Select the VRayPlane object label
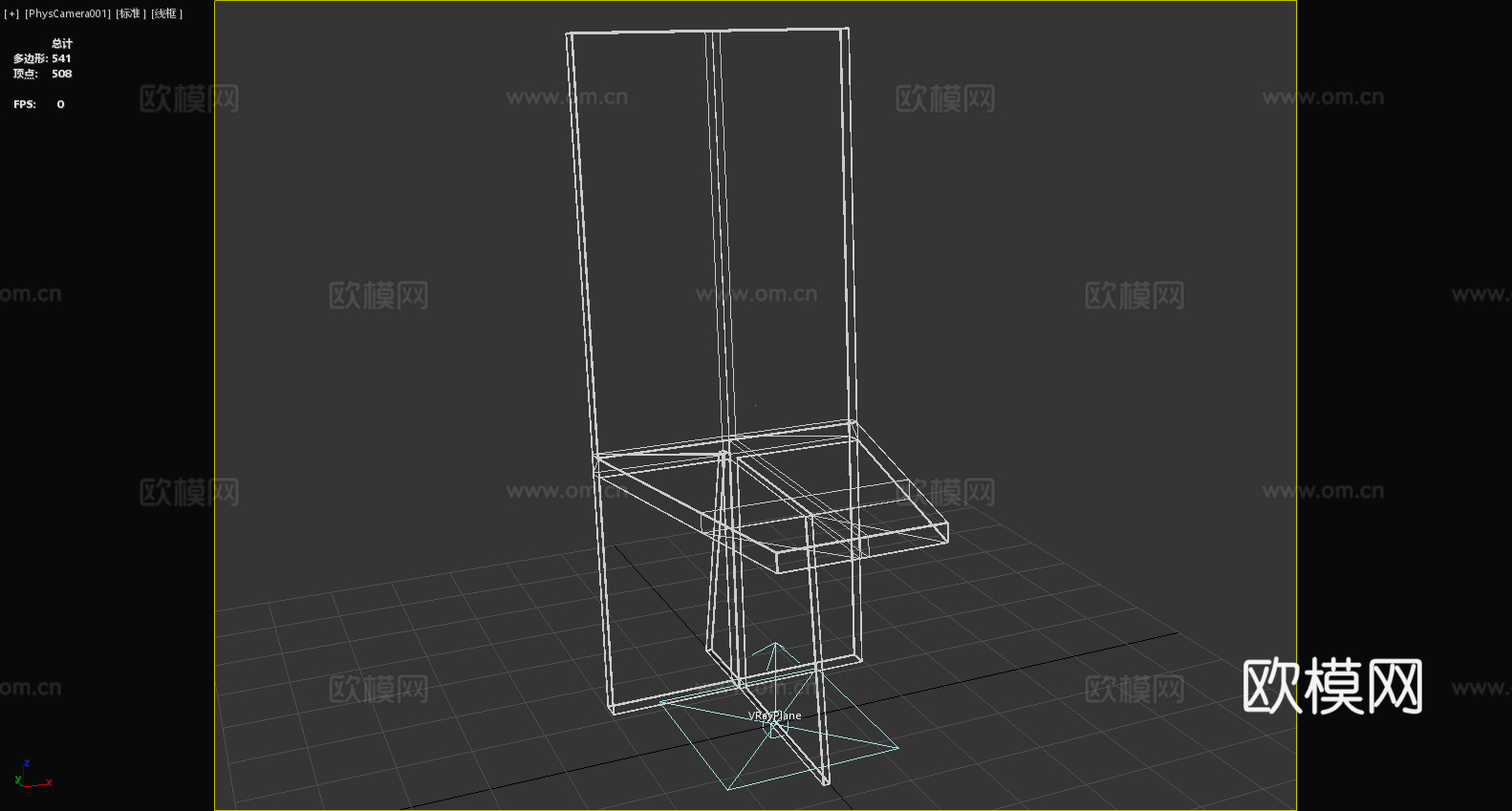This screenshot has width=1512, height=811. pyautogui.click(x=774, y=715)
